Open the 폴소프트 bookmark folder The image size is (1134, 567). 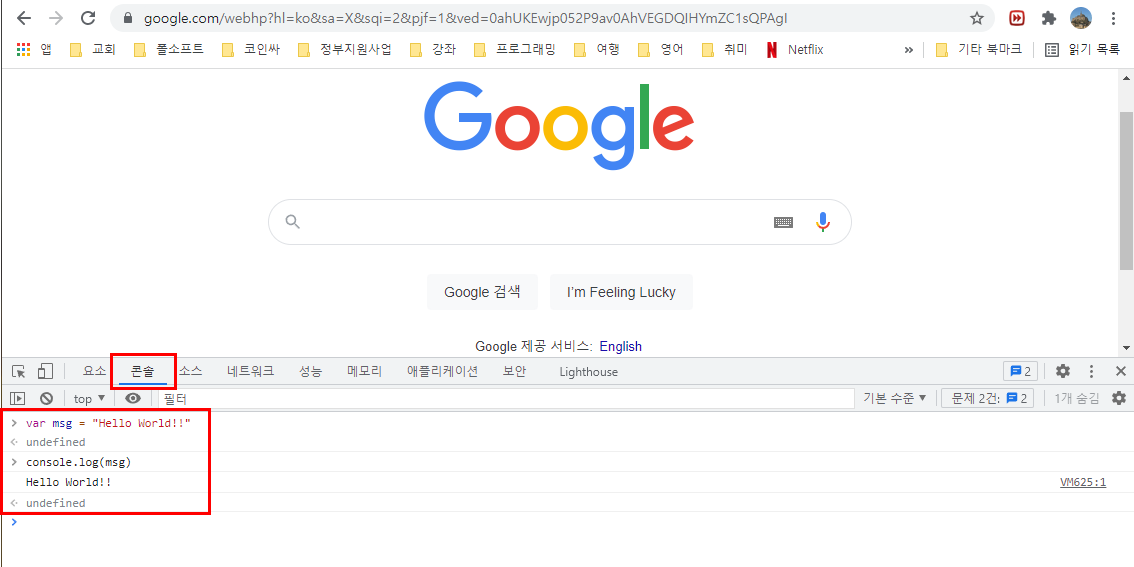[x=169, y=50]
